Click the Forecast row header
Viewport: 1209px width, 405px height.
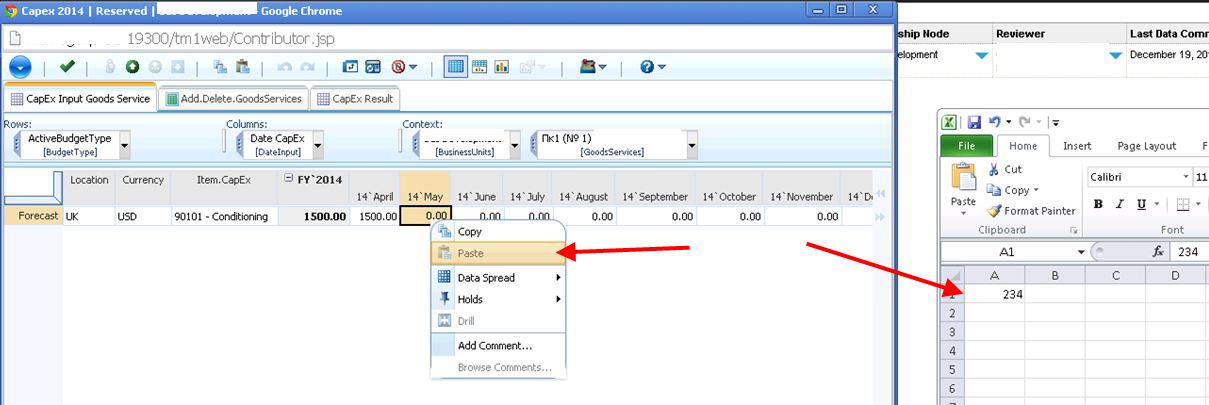(33, 216)
